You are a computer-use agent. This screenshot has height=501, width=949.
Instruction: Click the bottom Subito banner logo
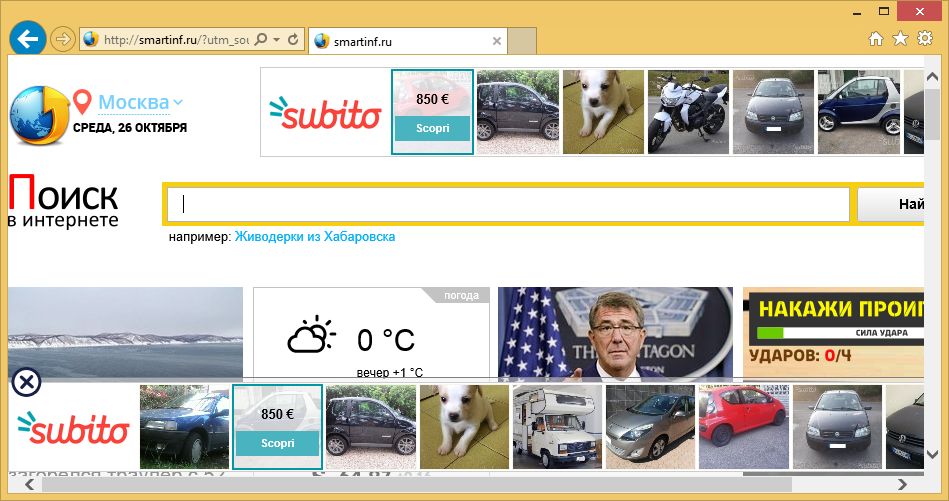coord(73,427)
